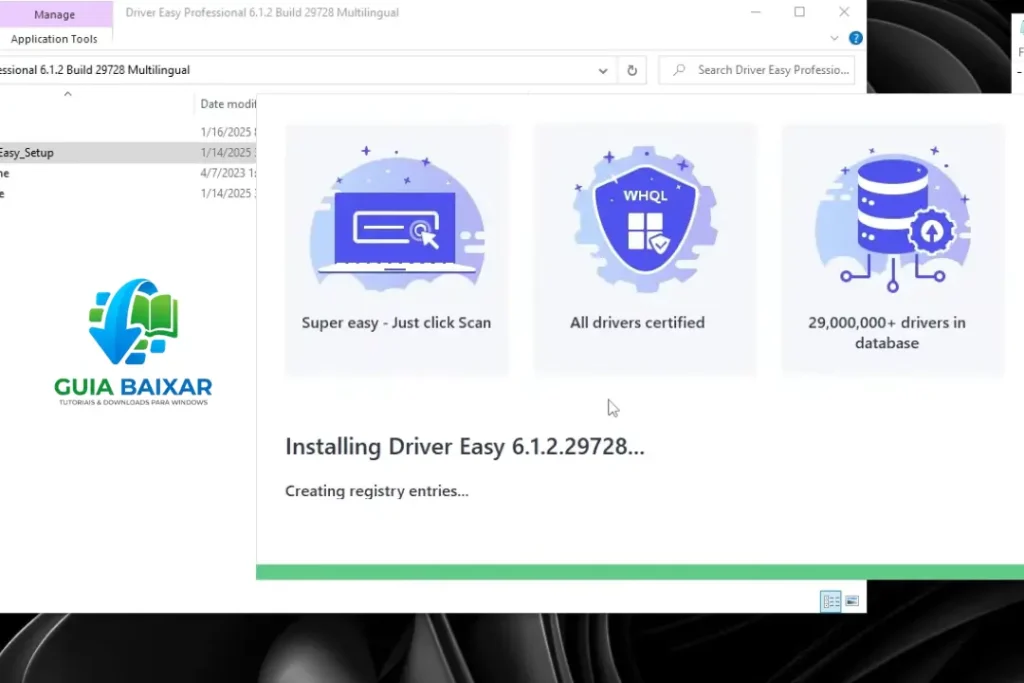This screenshot has height=683, width=1024.
Task: Click the WHQL shield illustration
Action: click(x=645, y=219)
